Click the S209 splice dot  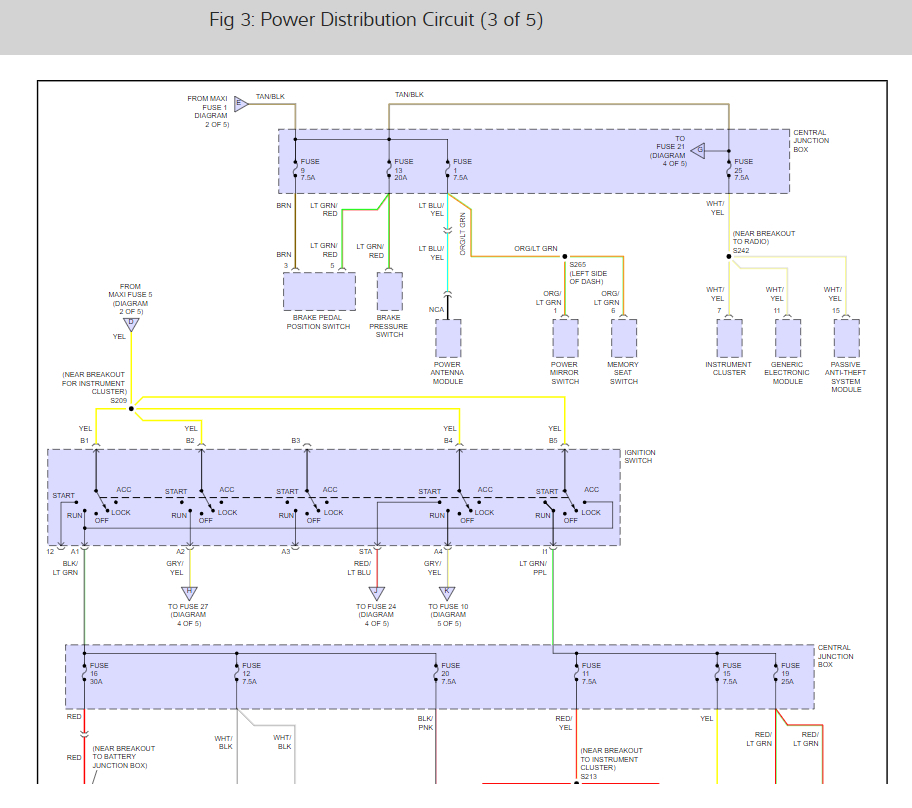(131, 409)
